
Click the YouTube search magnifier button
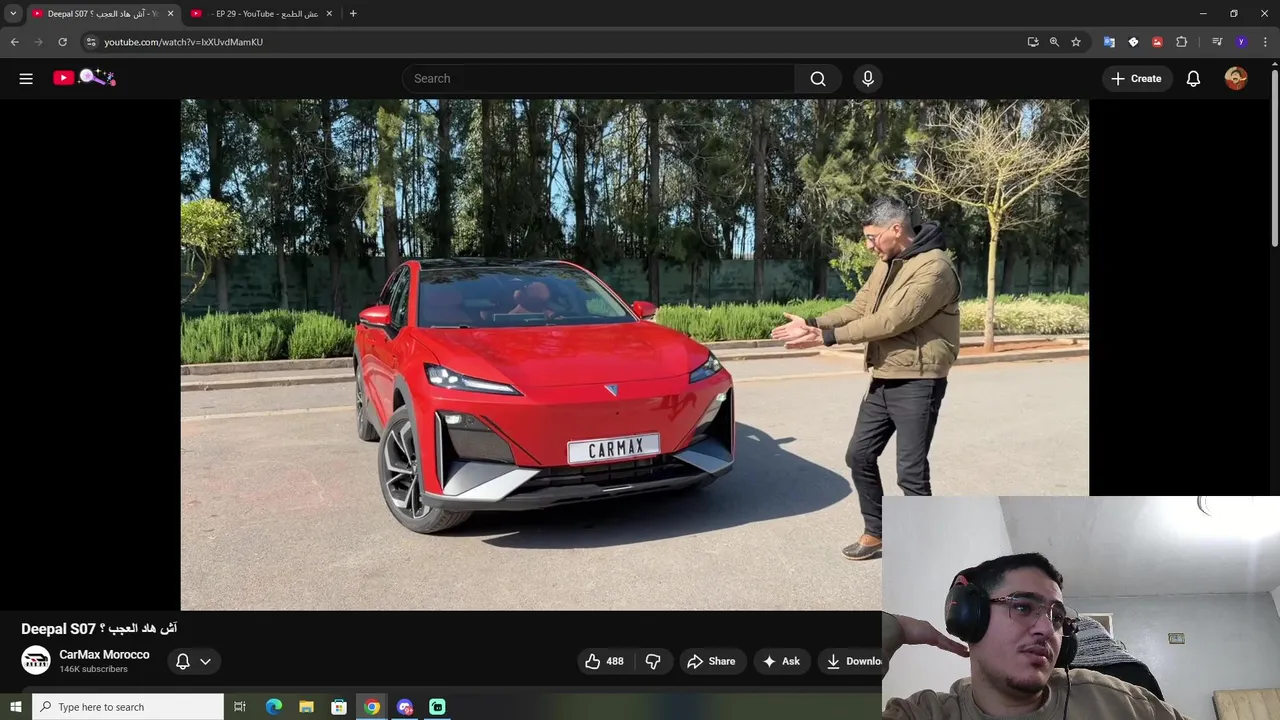818,78
